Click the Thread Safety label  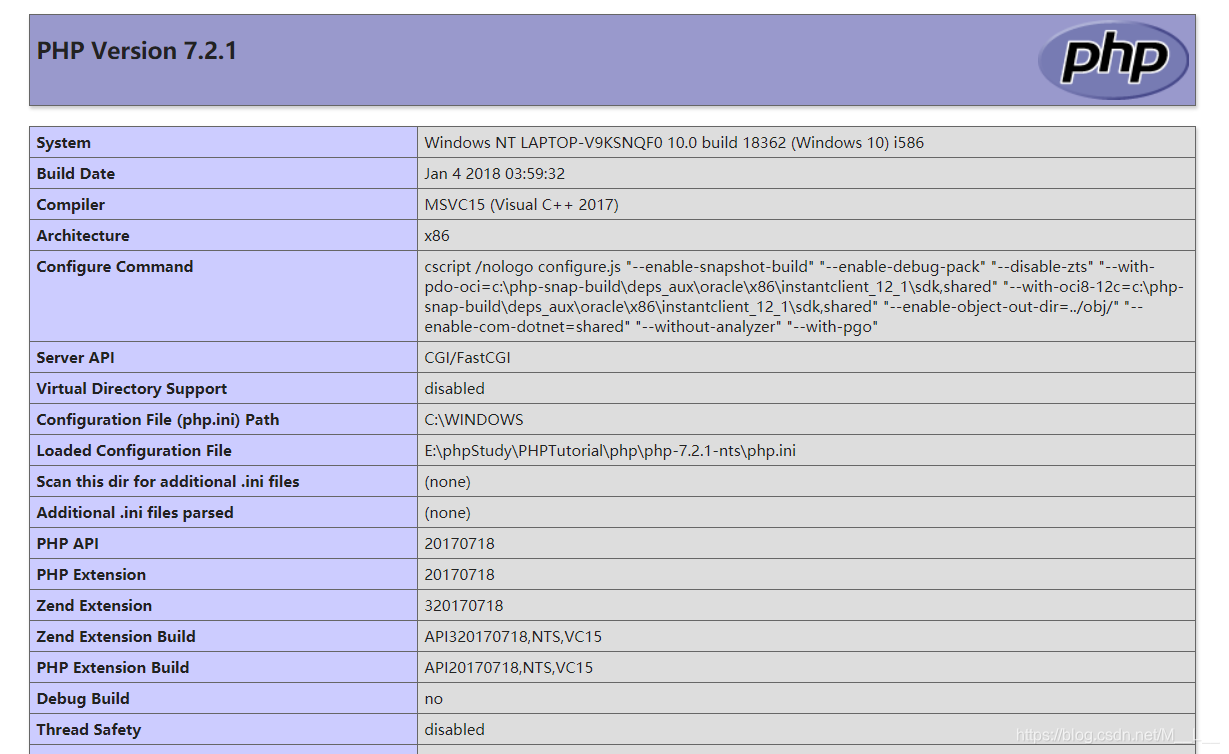[89, 730]
